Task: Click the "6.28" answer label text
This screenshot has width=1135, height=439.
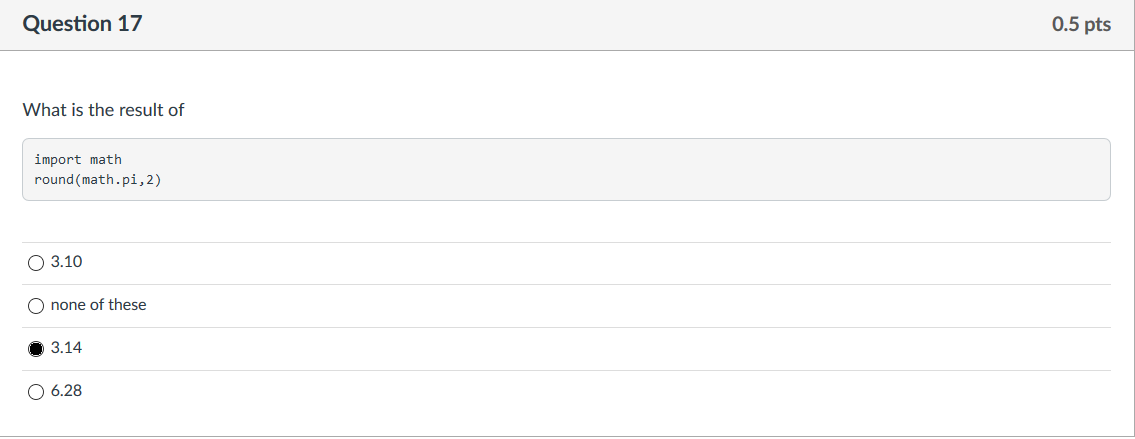Action: (67, 391)
